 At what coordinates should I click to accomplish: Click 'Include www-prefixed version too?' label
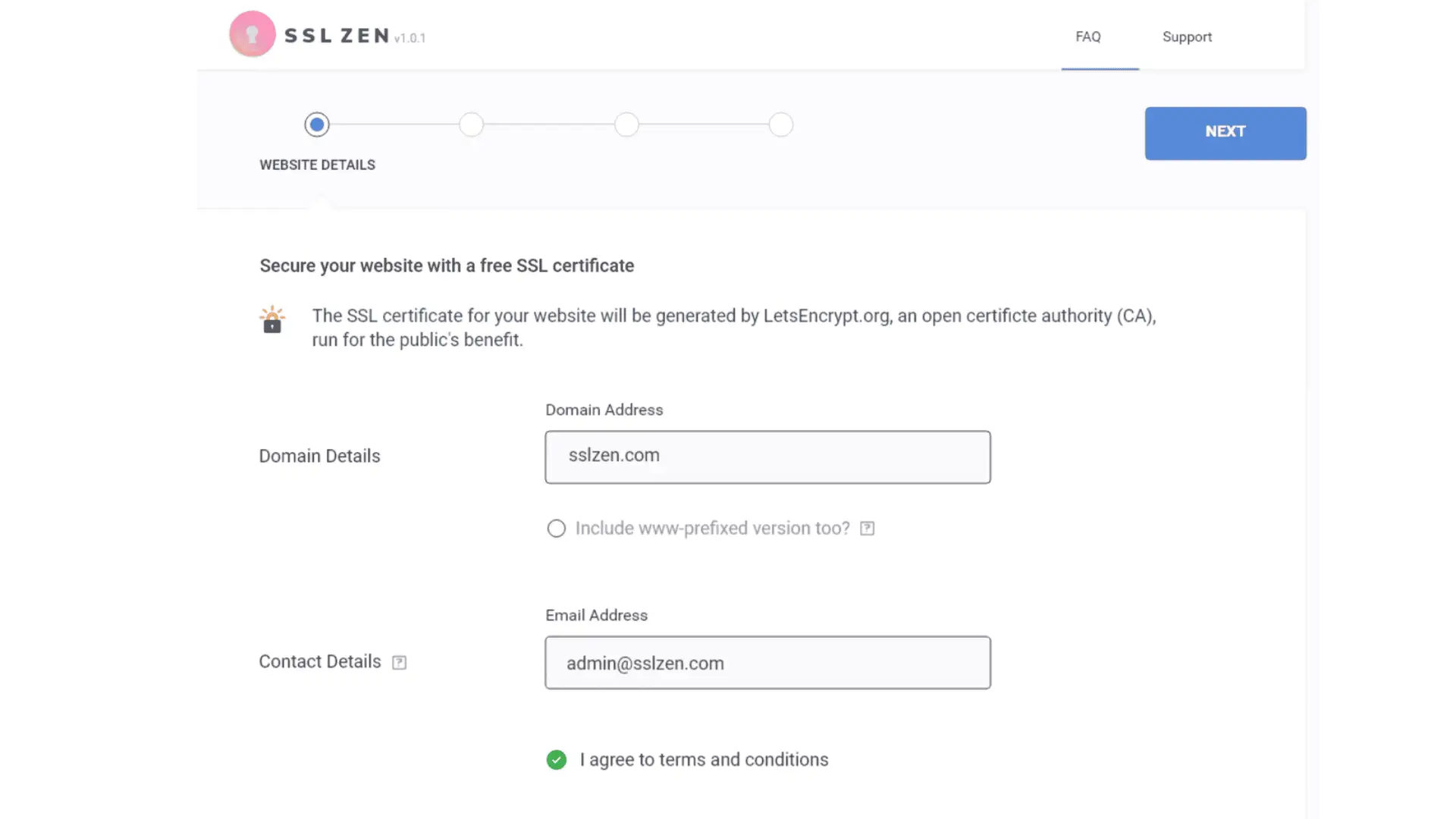click(712, 529)
